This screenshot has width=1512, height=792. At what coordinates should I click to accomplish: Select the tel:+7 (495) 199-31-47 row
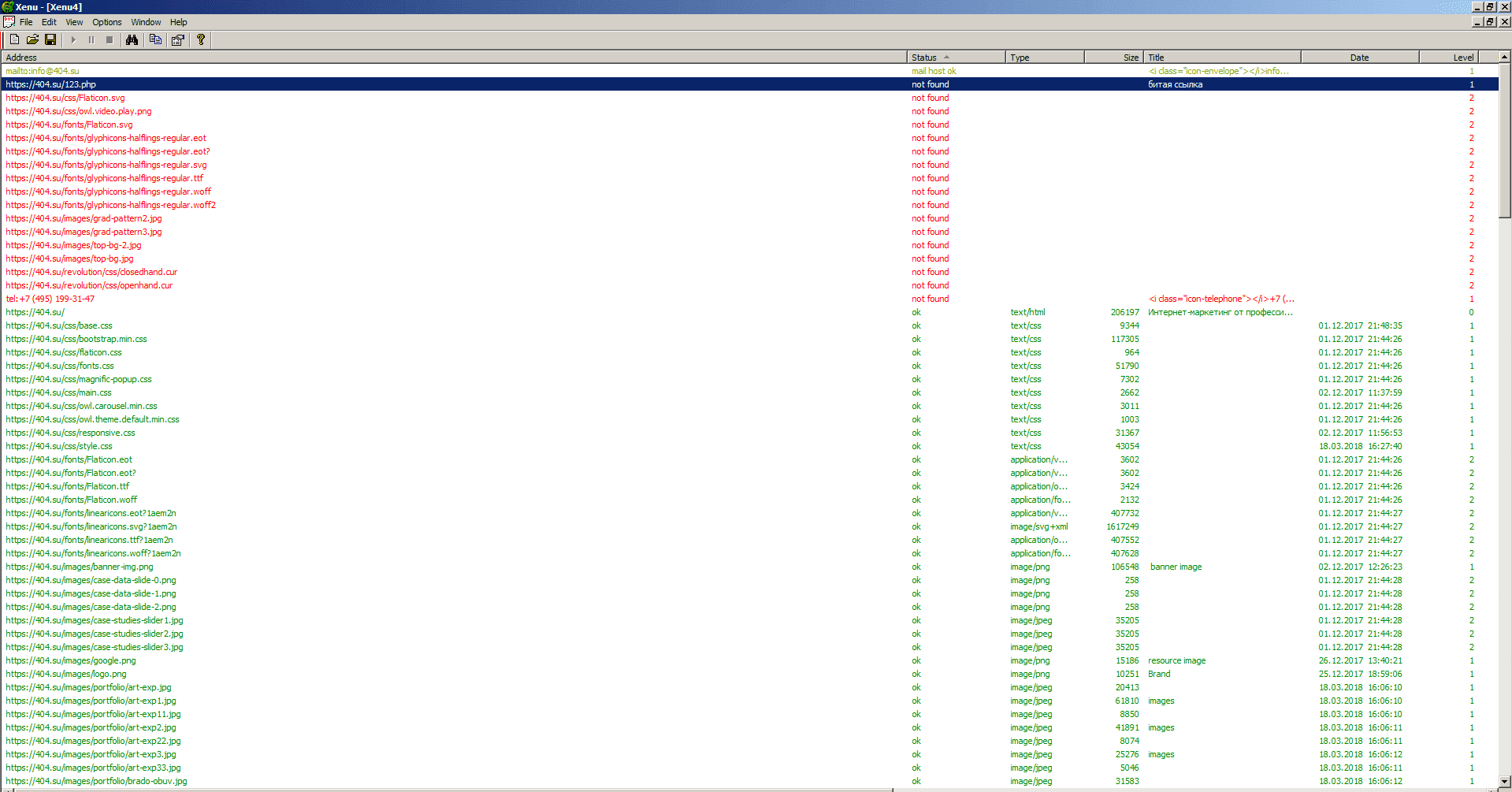coord(749,299)
